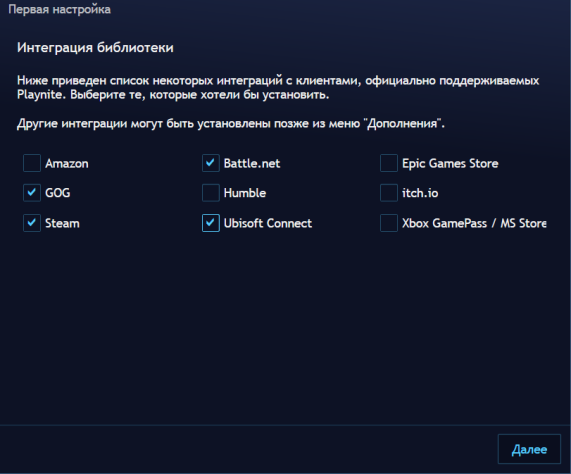
Task: Click the Ubisoft Connect label text
Action: pyautogui.click(x=268, y=223)
